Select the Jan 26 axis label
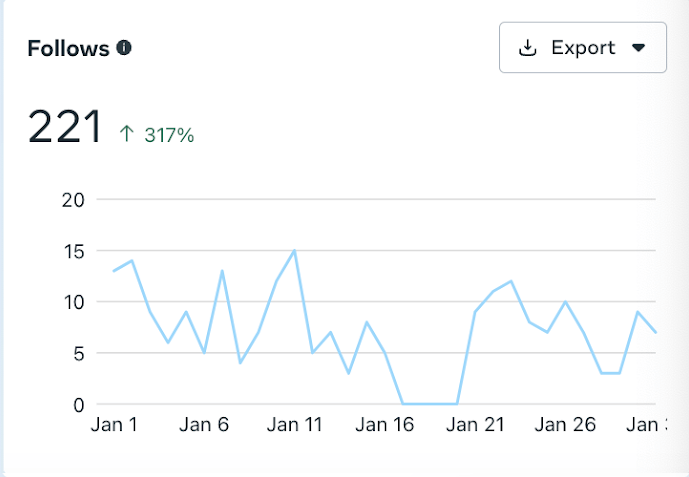Screen dimensions: 689x477 pyautogui.click(x=565, y=425)
